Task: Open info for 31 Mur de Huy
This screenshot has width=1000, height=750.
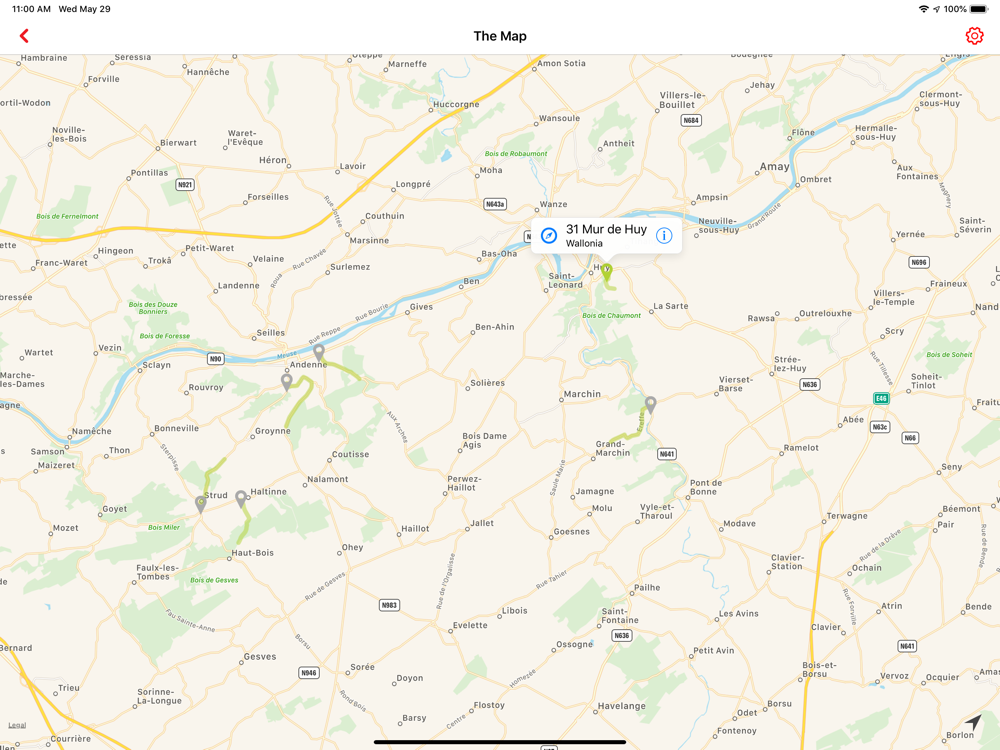Action: (x=664, y=236)
